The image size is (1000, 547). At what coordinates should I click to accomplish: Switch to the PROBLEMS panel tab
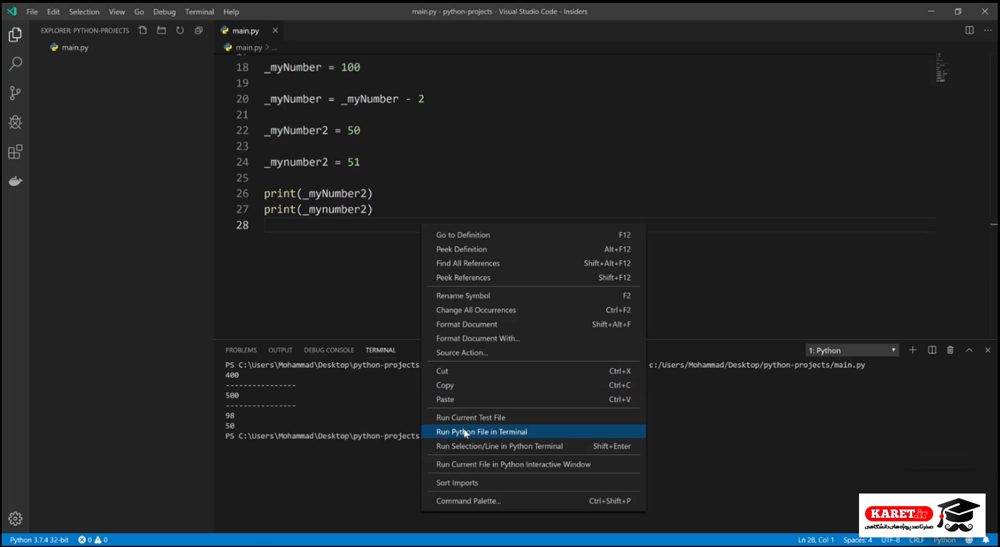tap(241, 350)
